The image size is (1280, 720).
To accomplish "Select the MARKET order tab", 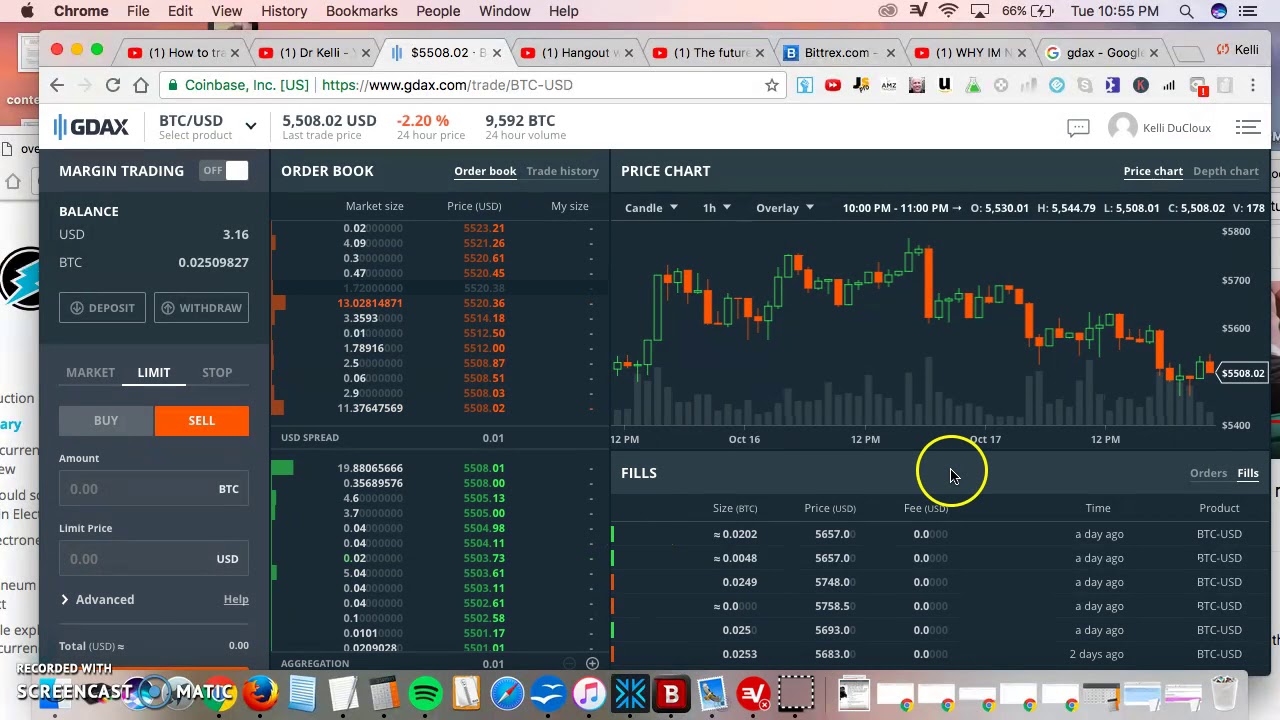I will [90, 372].
